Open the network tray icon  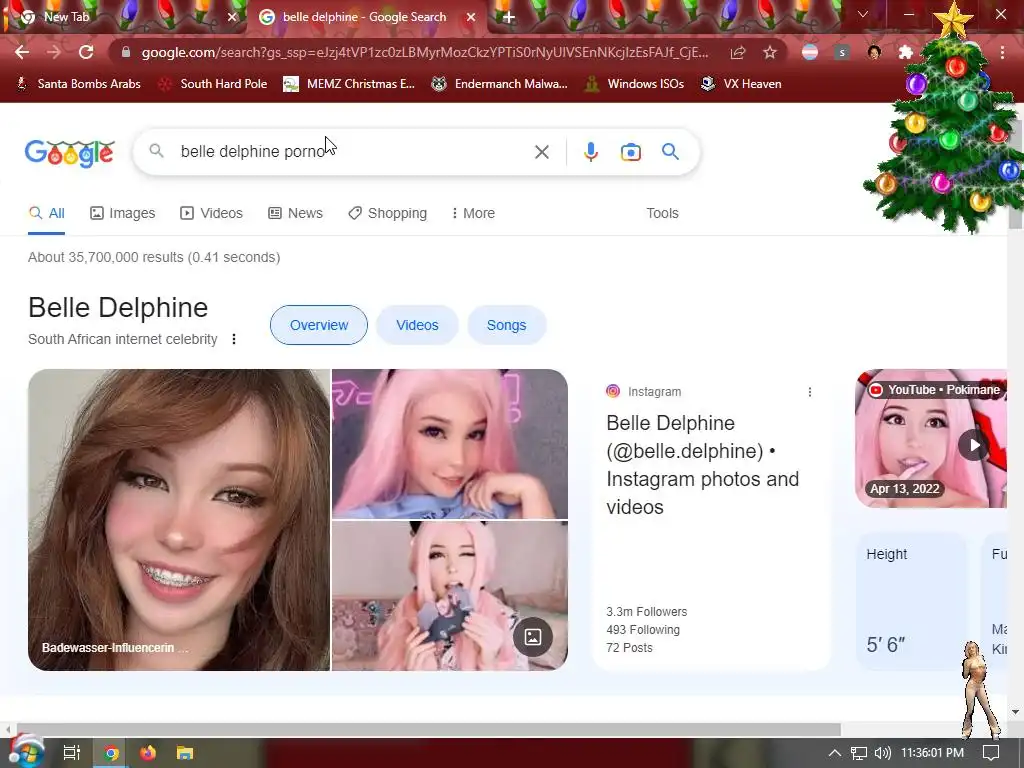pos(859,753)
